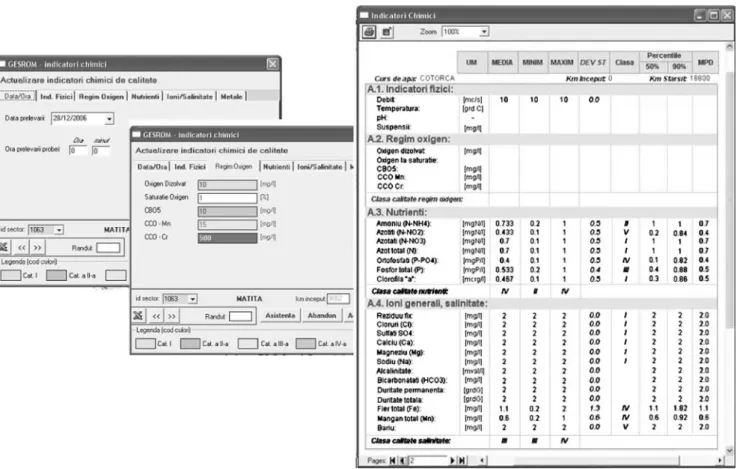The image size is (740, 469).
Task: Go to last page in report pager
Action: coord(462,461)
